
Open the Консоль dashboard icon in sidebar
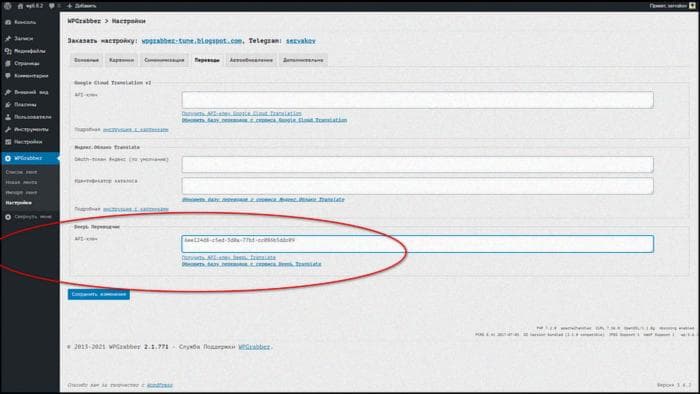point(8,22)
